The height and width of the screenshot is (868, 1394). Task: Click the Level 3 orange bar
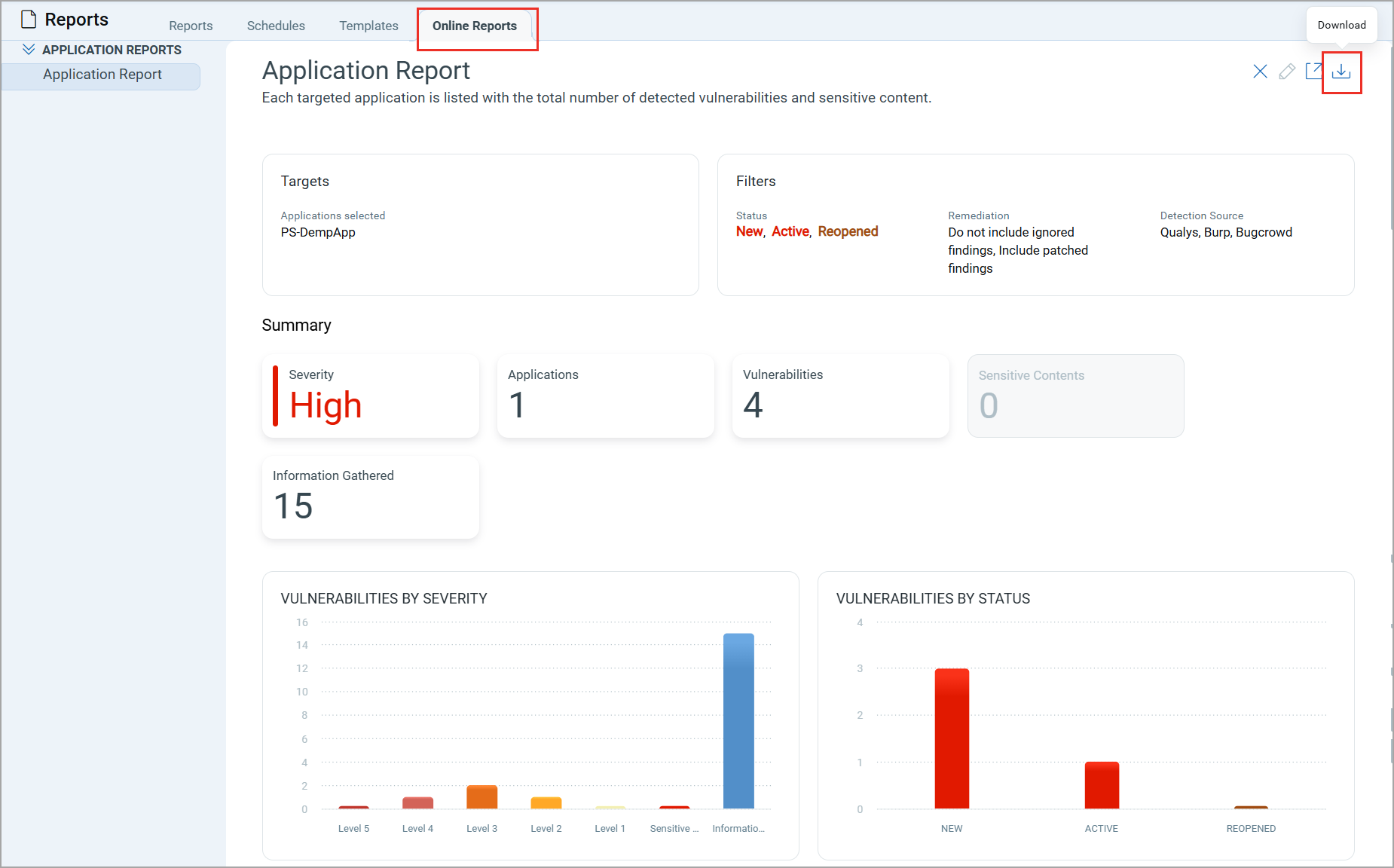(x=482, y=797)
